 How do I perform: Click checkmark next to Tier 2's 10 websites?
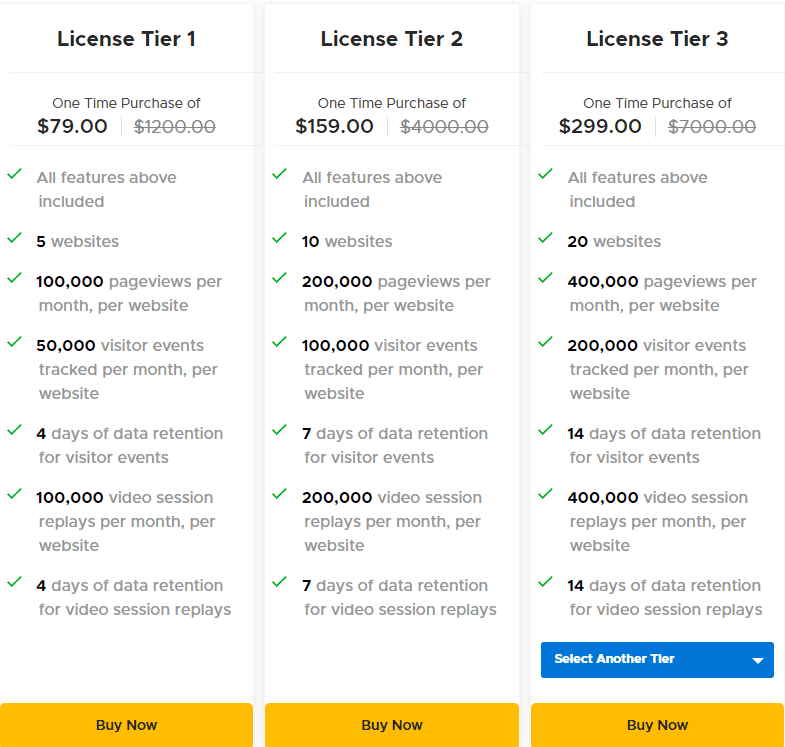(280, 238)
